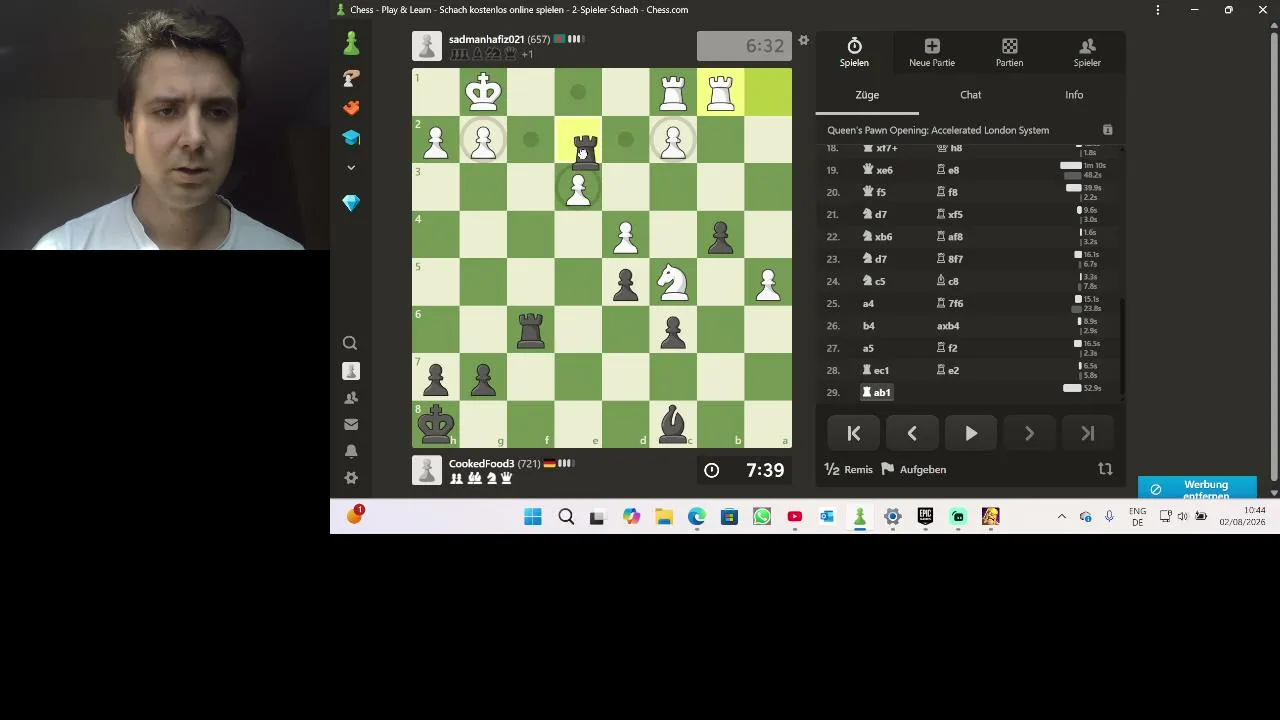1280x720 pixels.
Task: Switch to the Partien tab
Action: (1009, 53)
